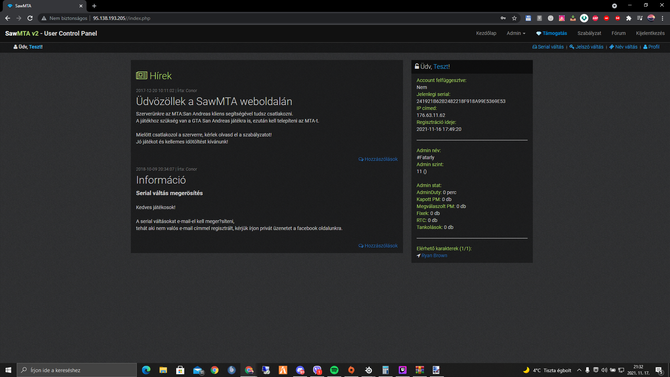
Task: Open Windows Start menu
Action: (x=8, y=370)
